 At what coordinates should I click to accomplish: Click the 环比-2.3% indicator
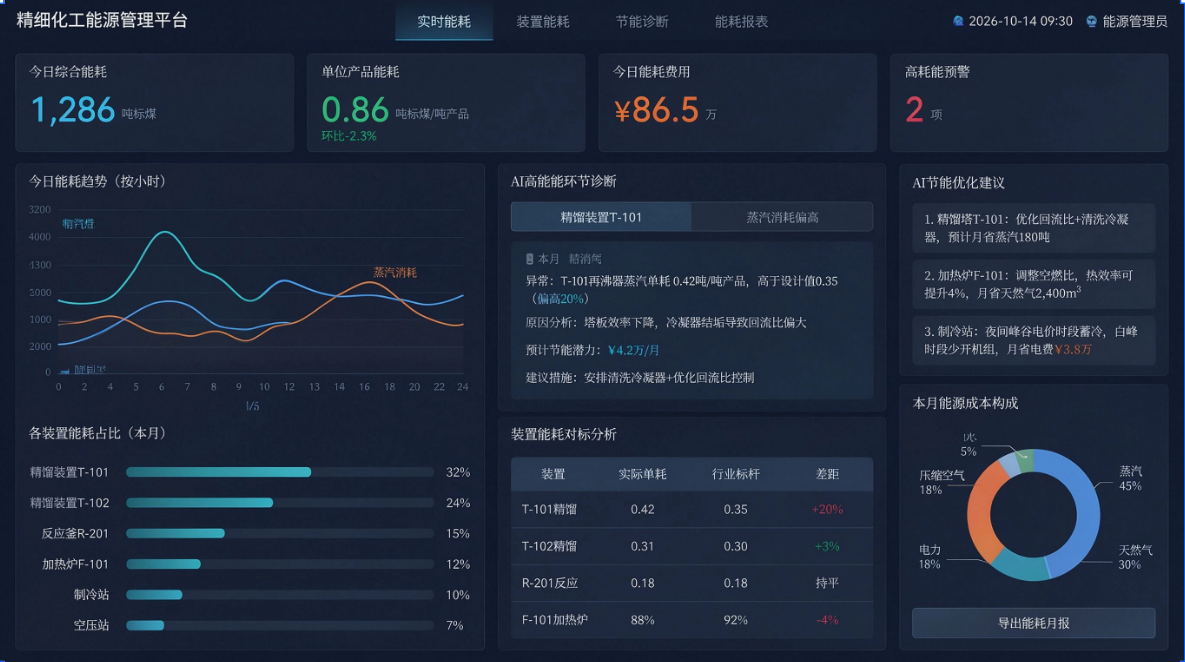348,136
